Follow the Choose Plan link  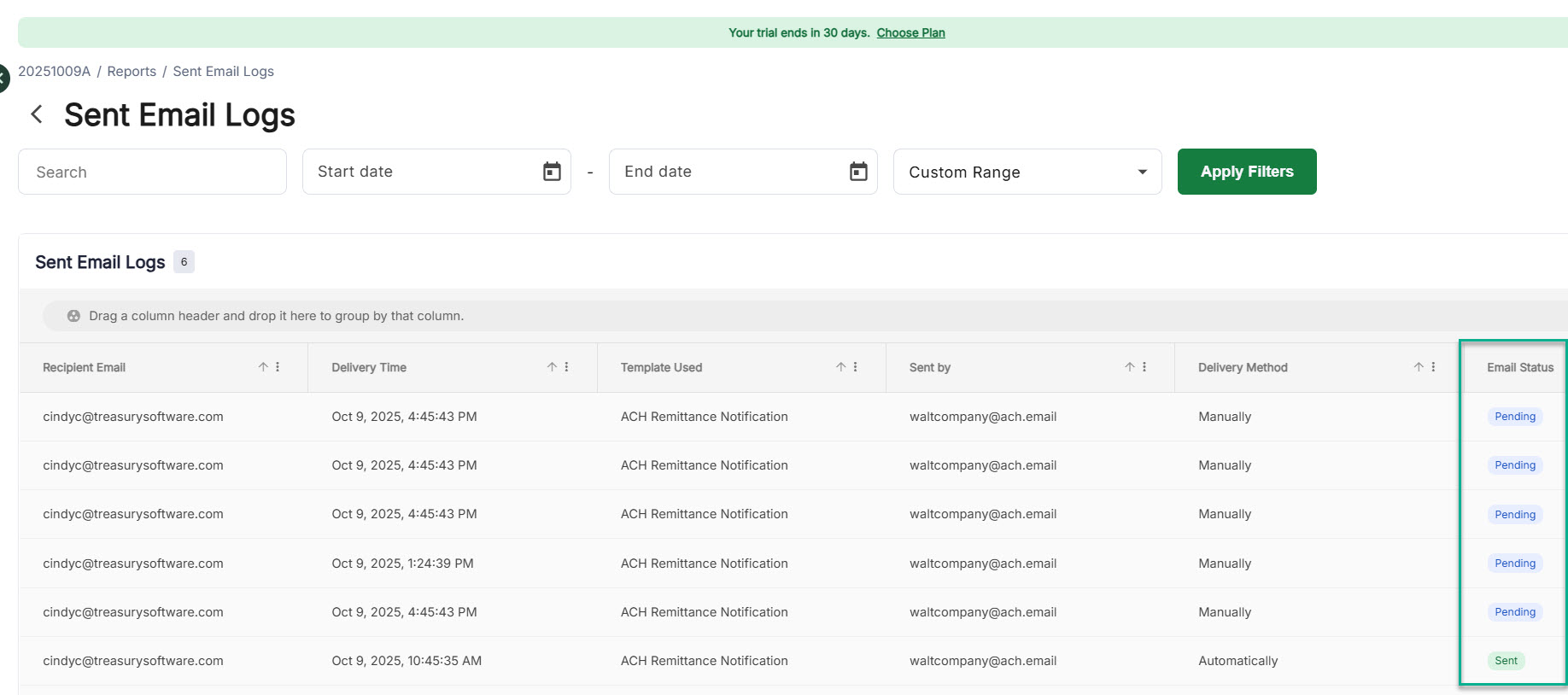pyautogui.click(x=910, y=32)
